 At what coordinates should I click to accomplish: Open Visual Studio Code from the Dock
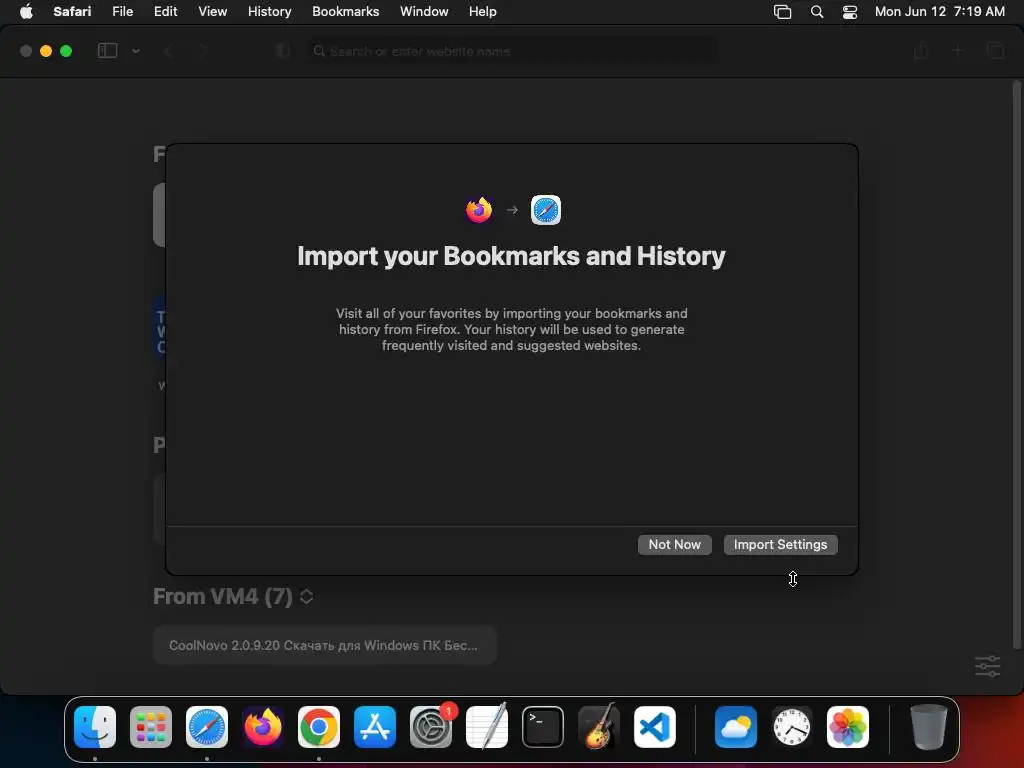point(655,727)
